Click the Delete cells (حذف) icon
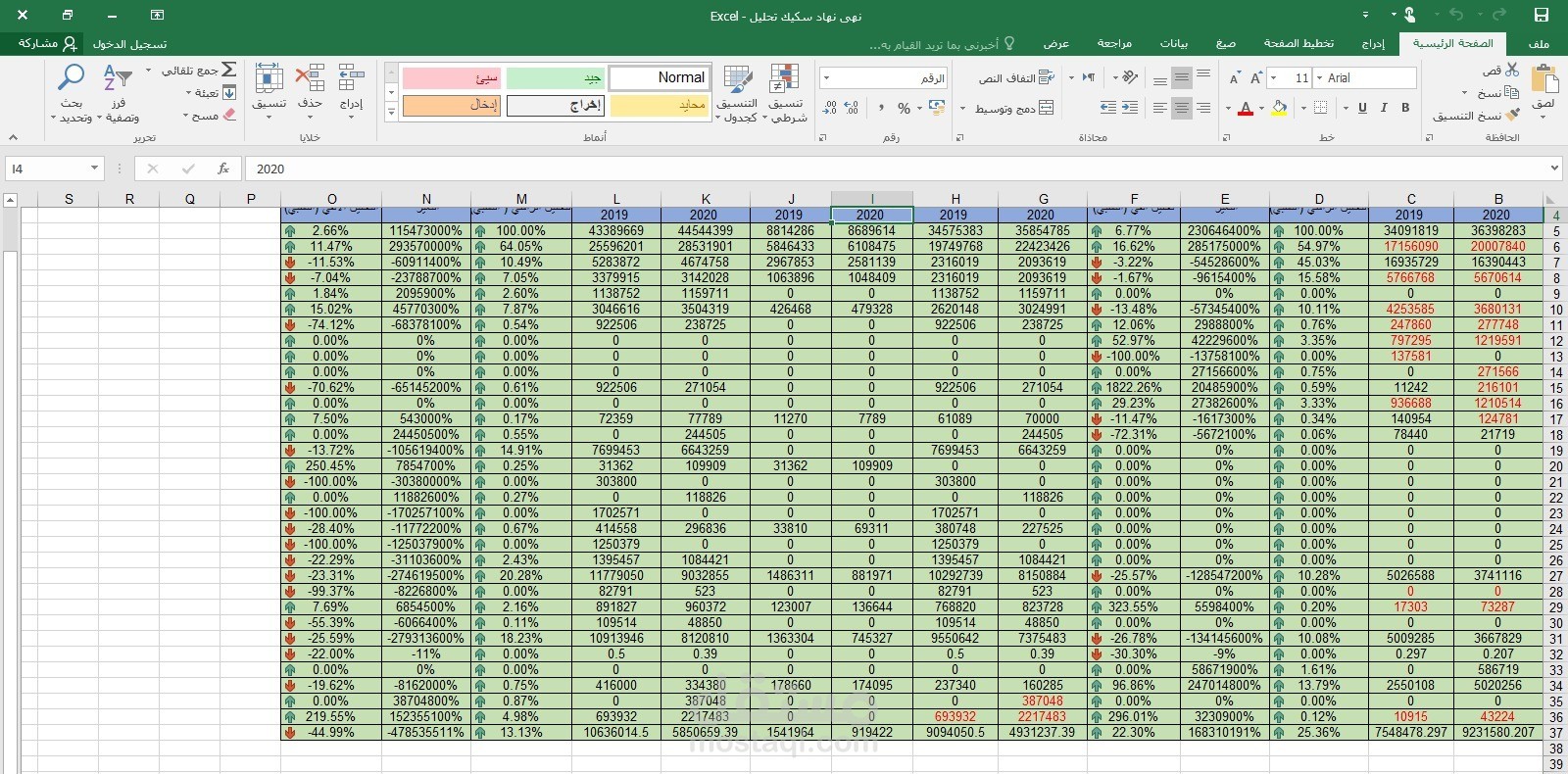This screenshot has width=1568, height=774. 310,78
